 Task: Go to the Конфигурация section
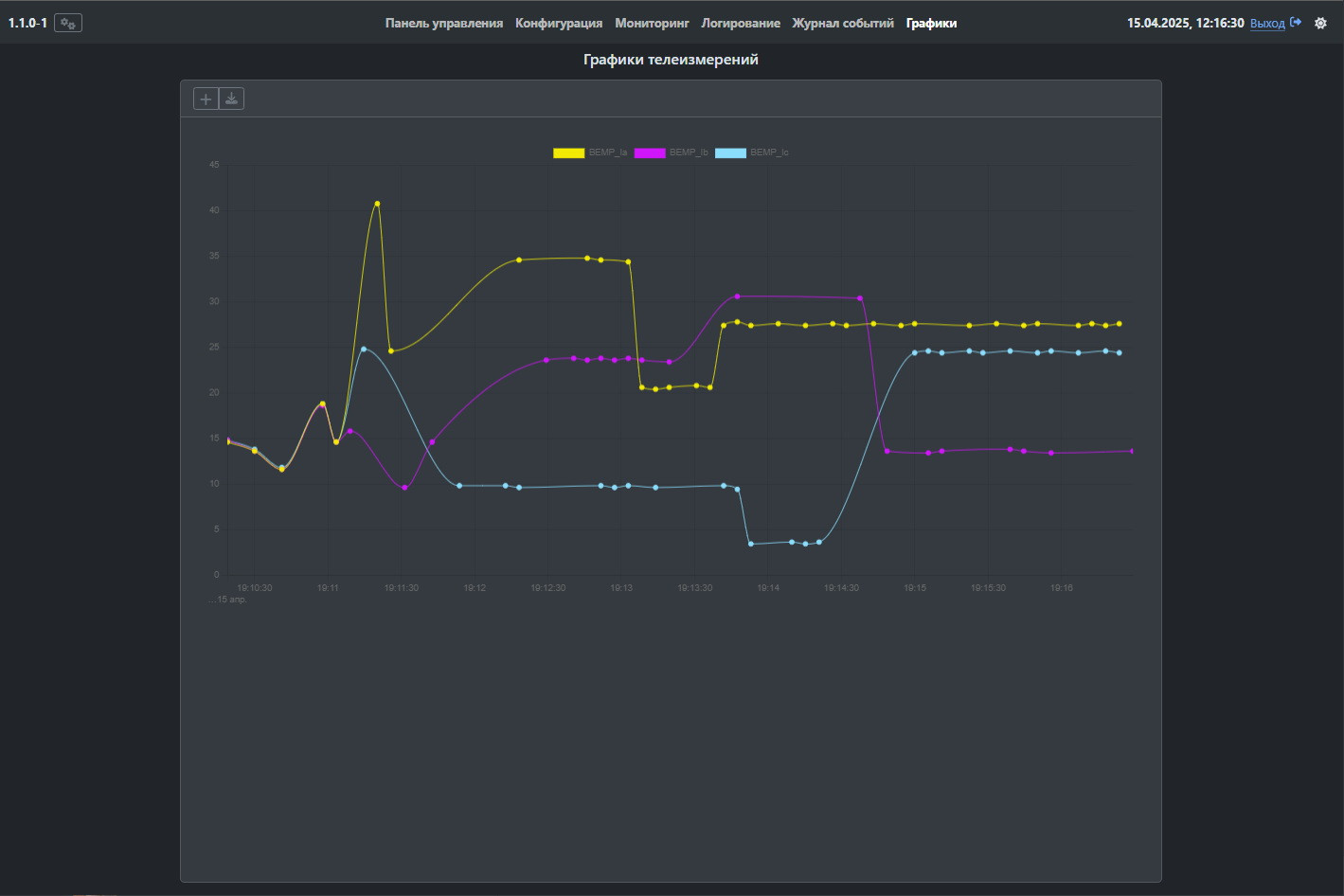(x=558, y=23)
